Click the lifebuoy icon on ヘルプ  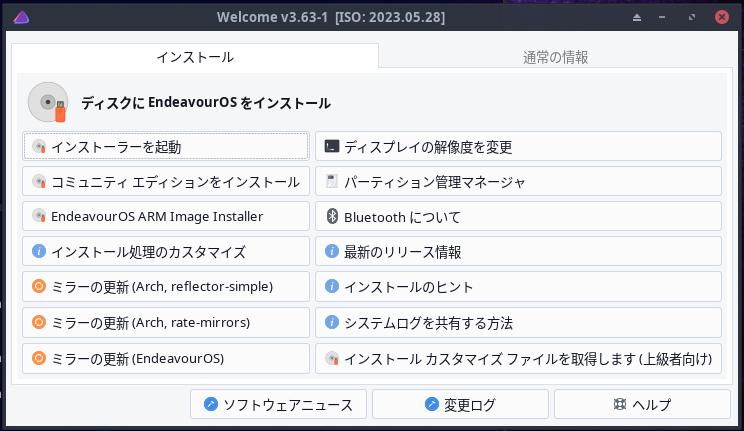tap(620, 404)
